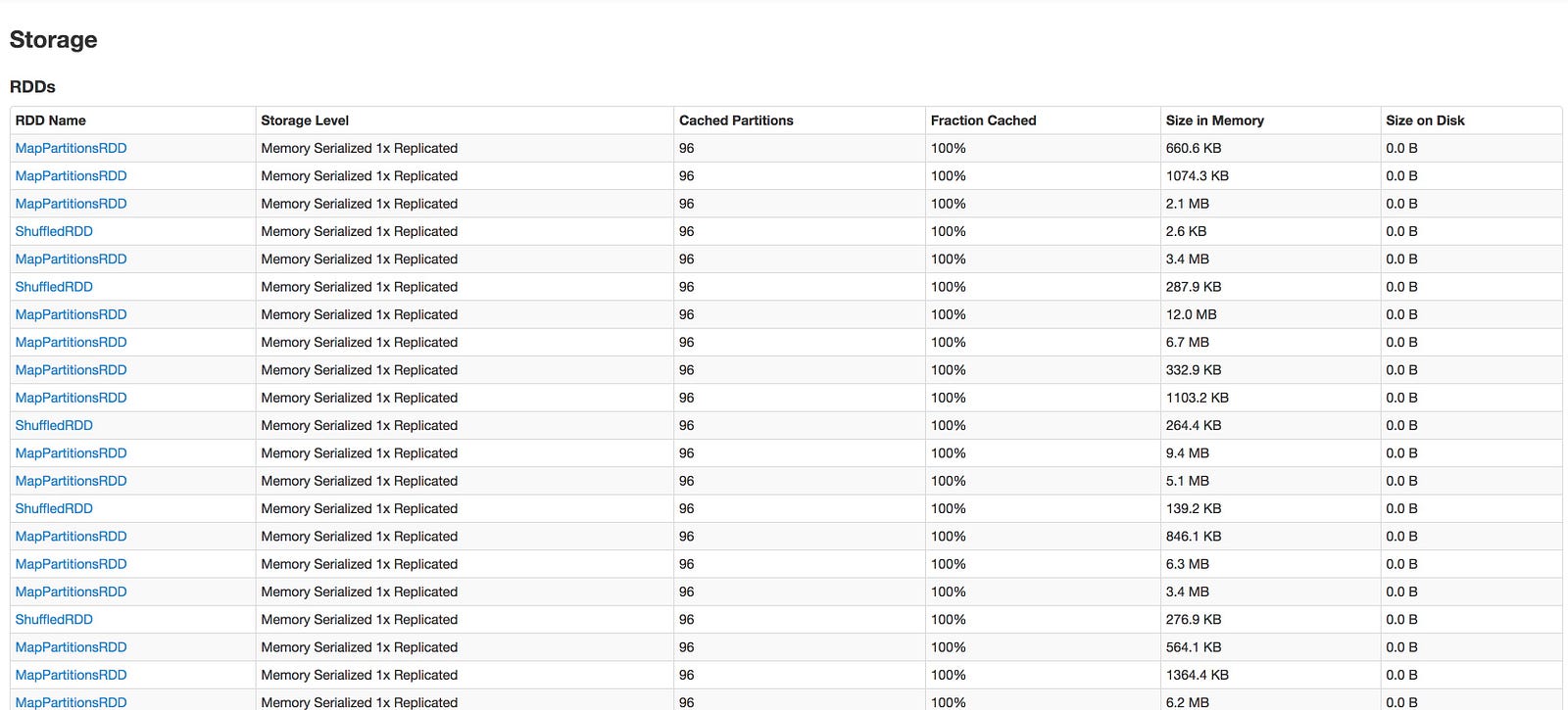Click the Cached Partitions column header
The image size is (1568, 710).
coord(736,120)
